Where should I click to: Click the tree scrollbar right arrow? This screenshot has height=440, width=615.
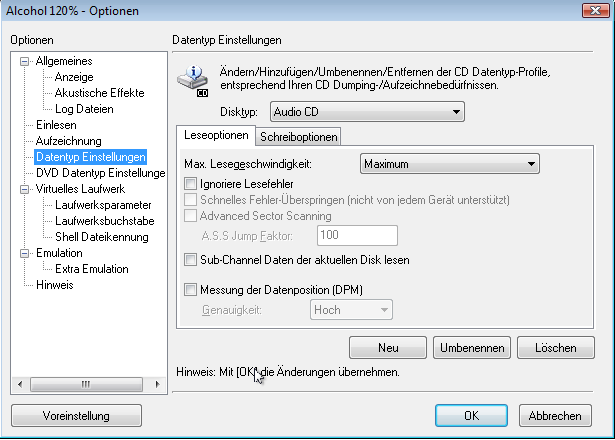[x=158, y=384]
